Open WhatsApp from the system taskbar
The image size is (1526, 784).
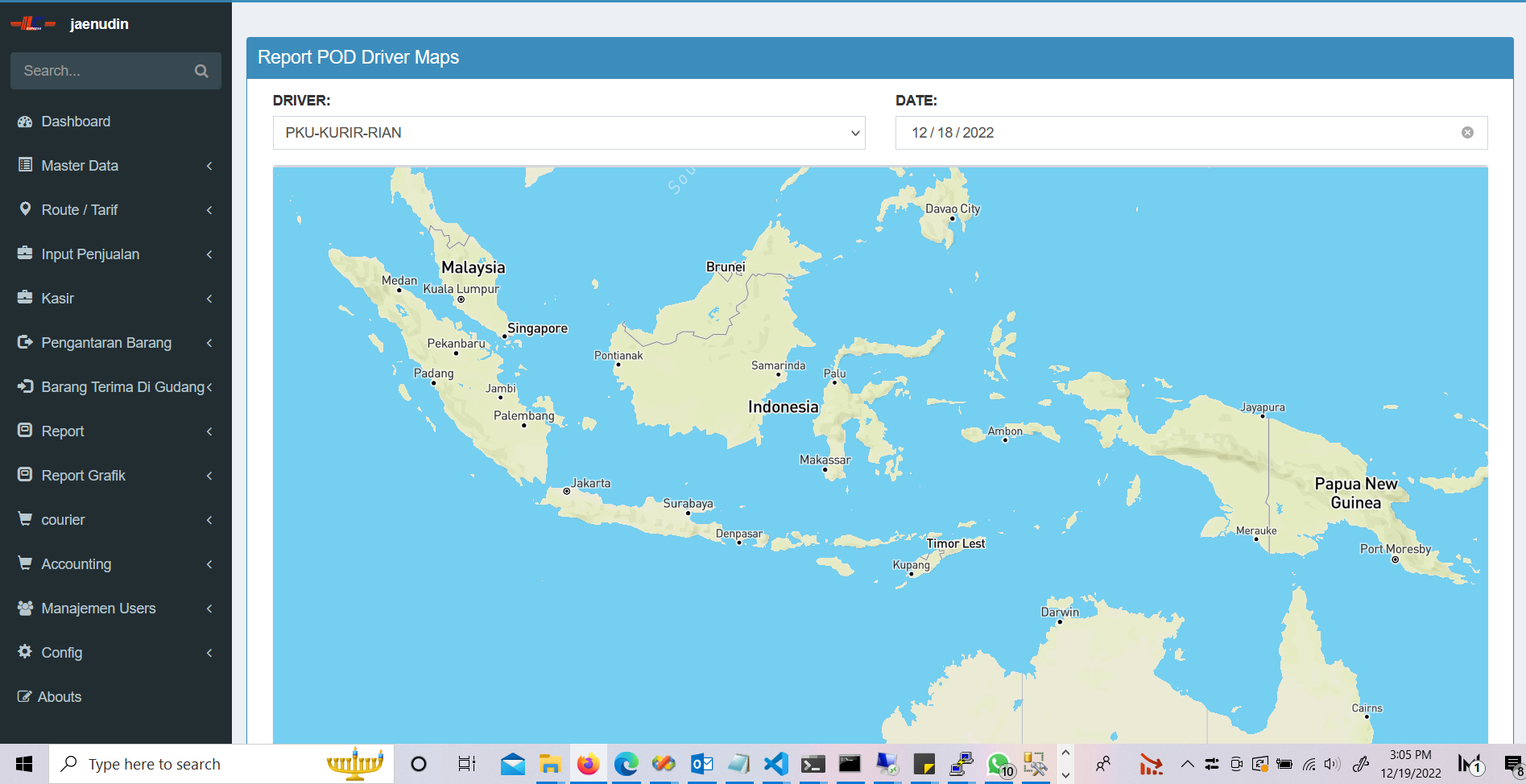point(999,763)
